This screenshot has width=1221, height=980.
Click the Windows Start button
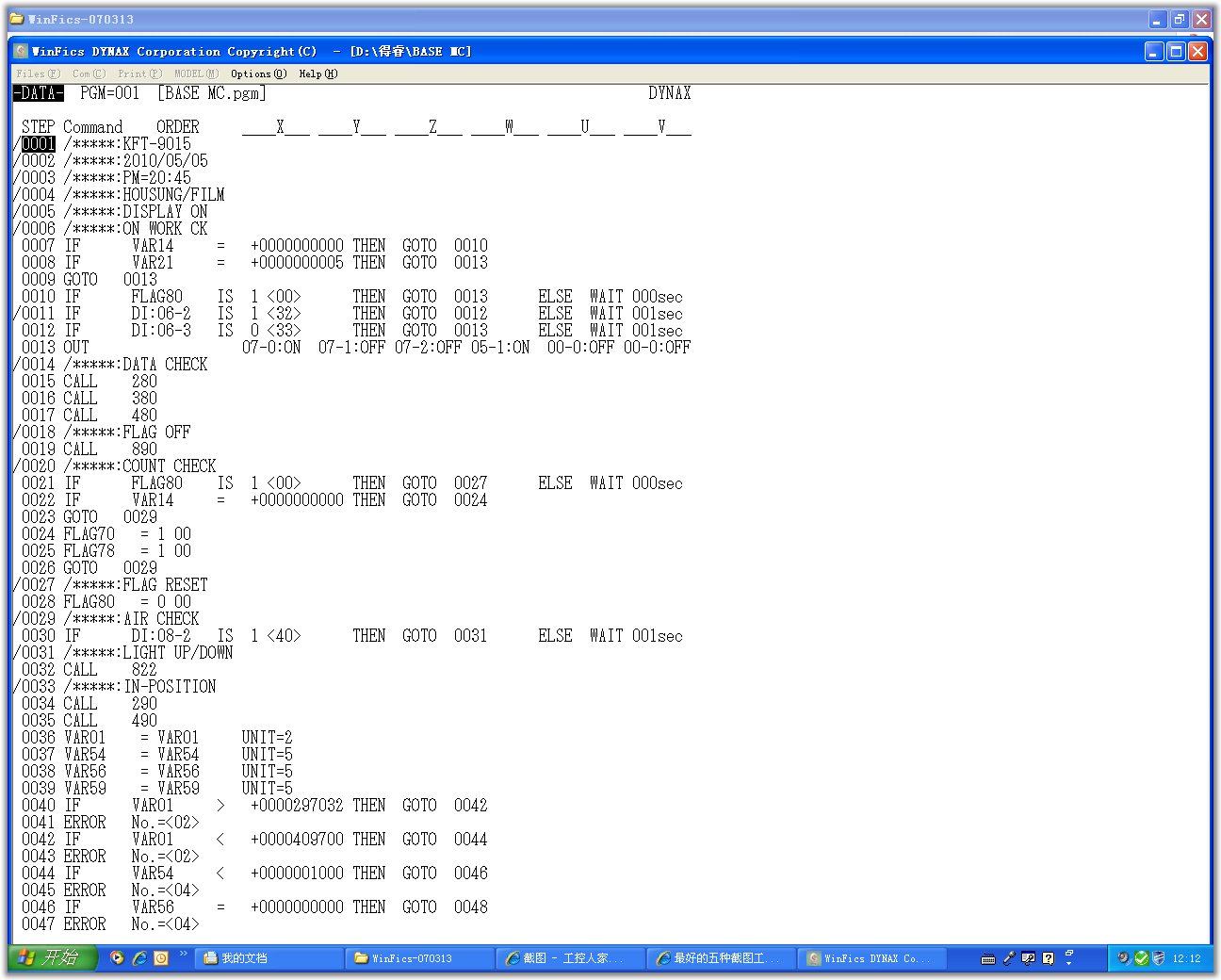(51, 957)
